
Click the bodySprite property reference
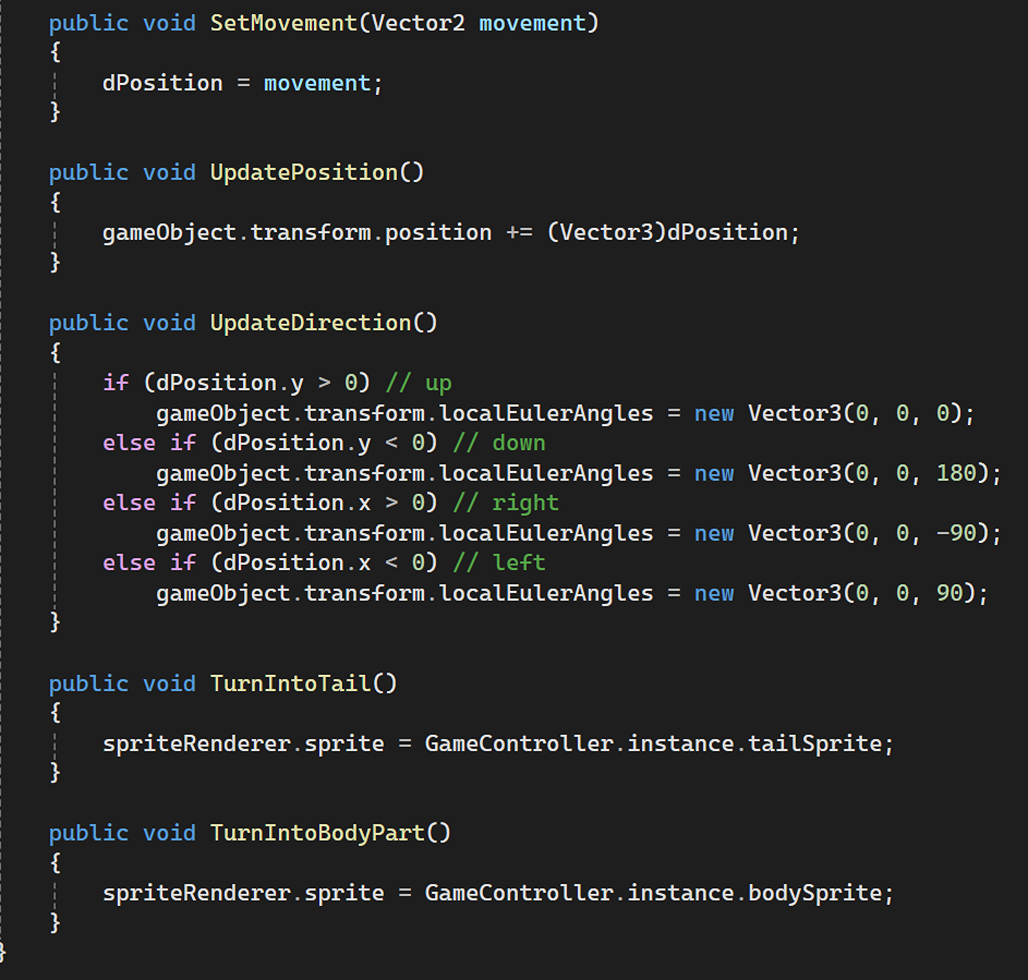[815, 892]
